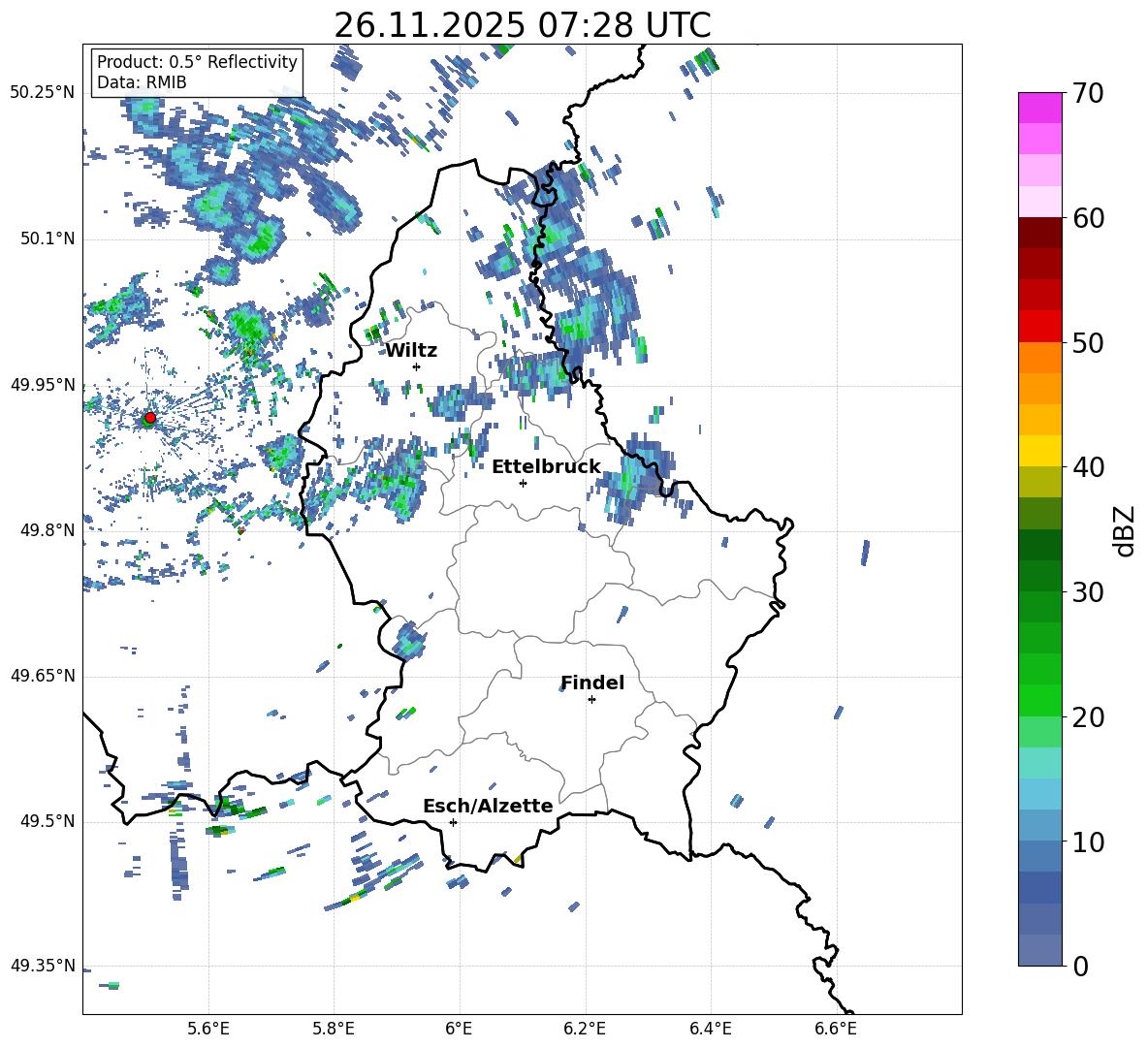The image size is (1148, 1048).
Task: Pick the dark maroon colorbar swatch below 60
Action: (1039, 233)
